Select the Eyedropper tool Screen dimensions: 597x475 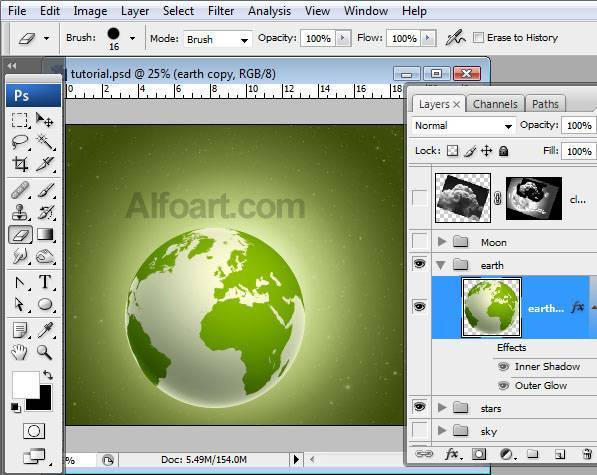[x=45, y=330]
